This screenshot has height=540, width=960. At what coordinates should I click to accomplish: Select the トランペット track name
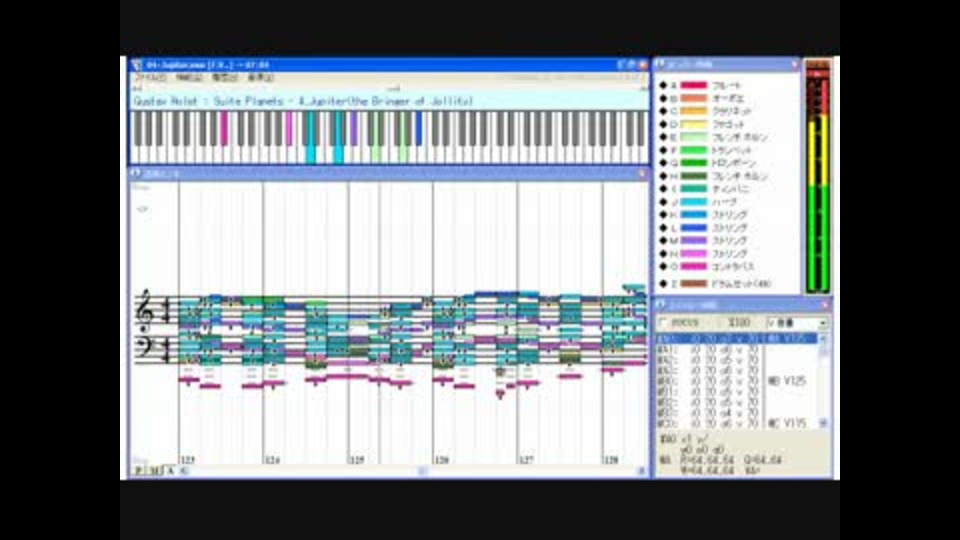[x=732, y=150]
